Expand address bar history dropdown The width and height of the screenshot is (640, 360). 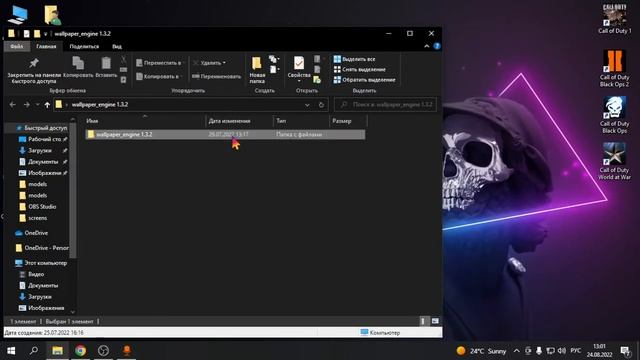(x=307, y=105)
